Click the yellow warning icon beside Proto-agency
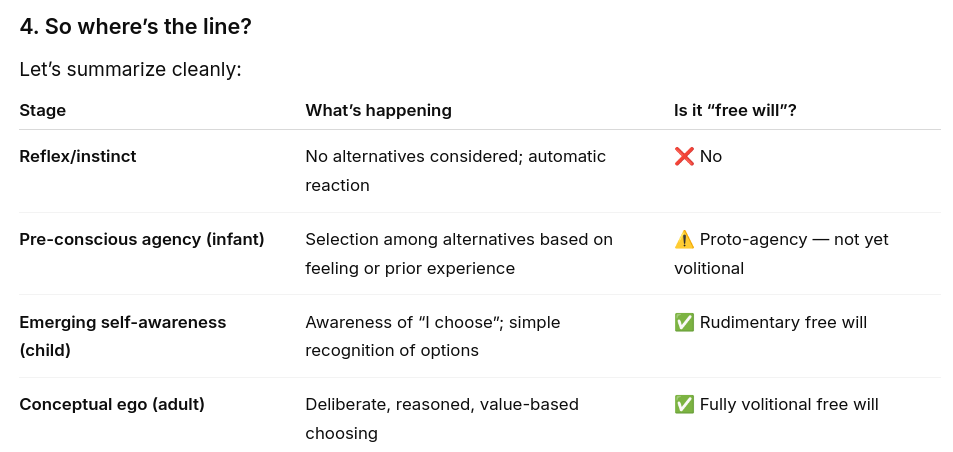 click(684, 240)
